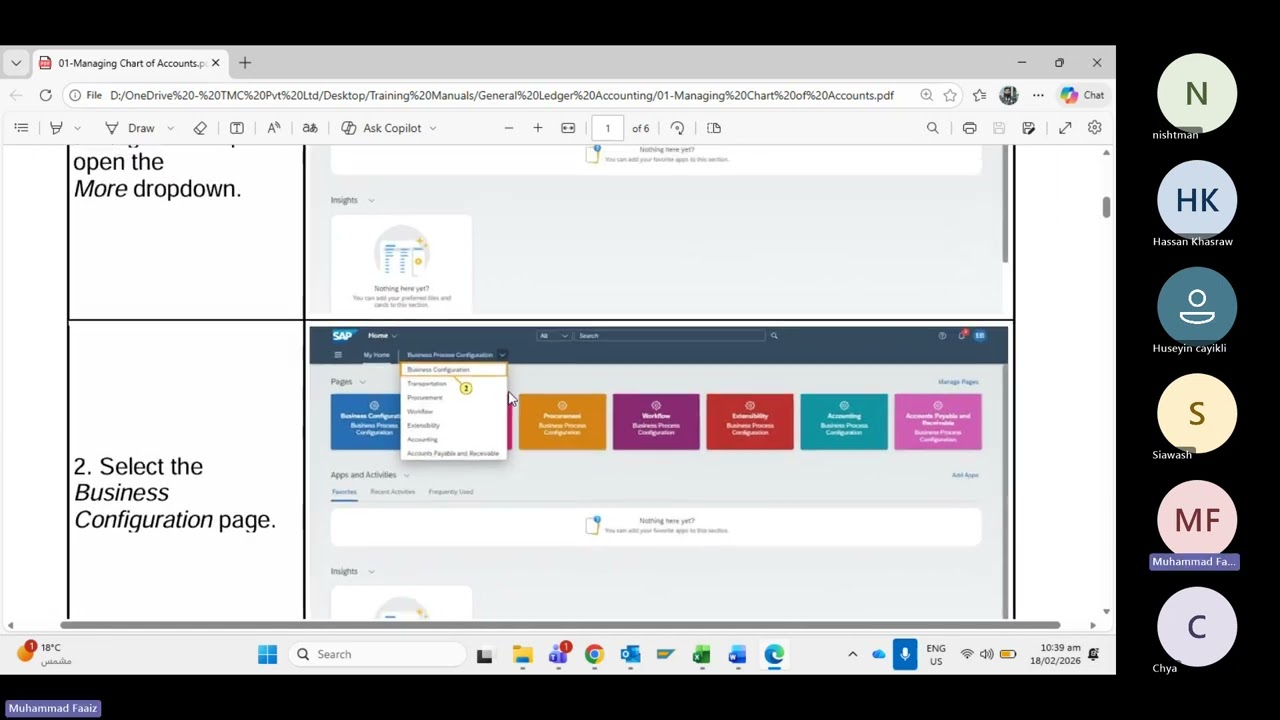Open the Translate tool icon
1280x720 pixels.
pyautogui.click(x=310, y=128)
